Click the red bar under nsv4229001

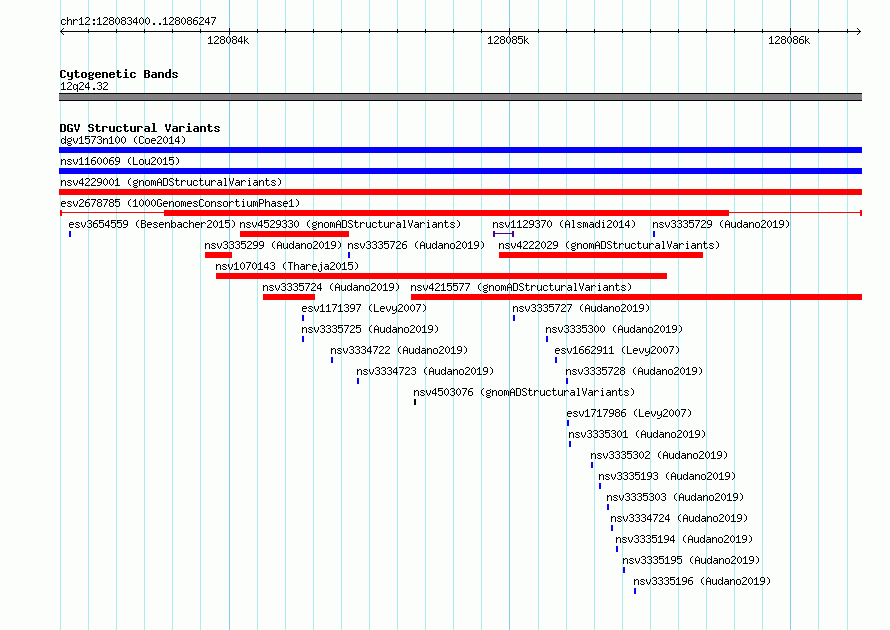point(460,192)
